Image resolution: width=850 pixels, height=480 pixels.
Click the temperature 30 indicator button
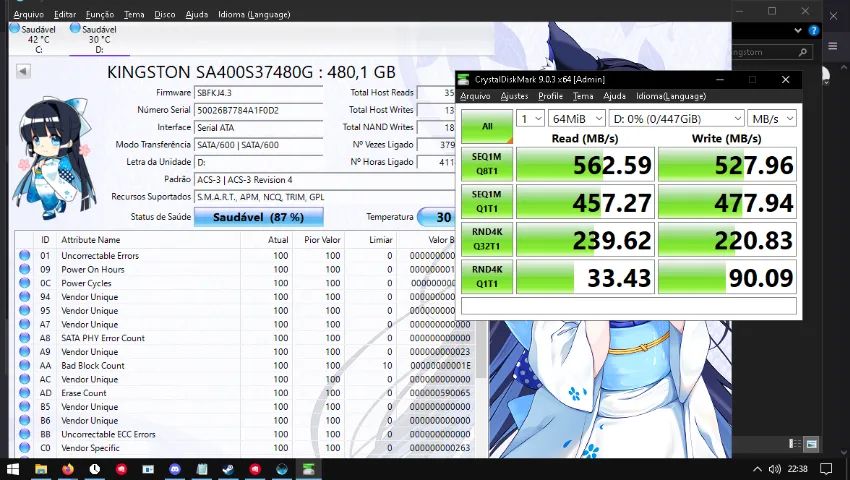(x=438, y=217)
